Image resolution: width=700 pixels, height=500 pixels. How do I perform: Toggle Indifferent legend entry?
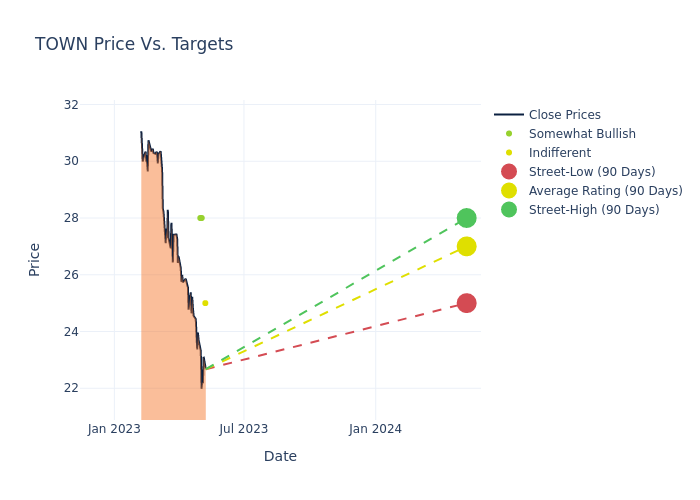click(559, 153)
